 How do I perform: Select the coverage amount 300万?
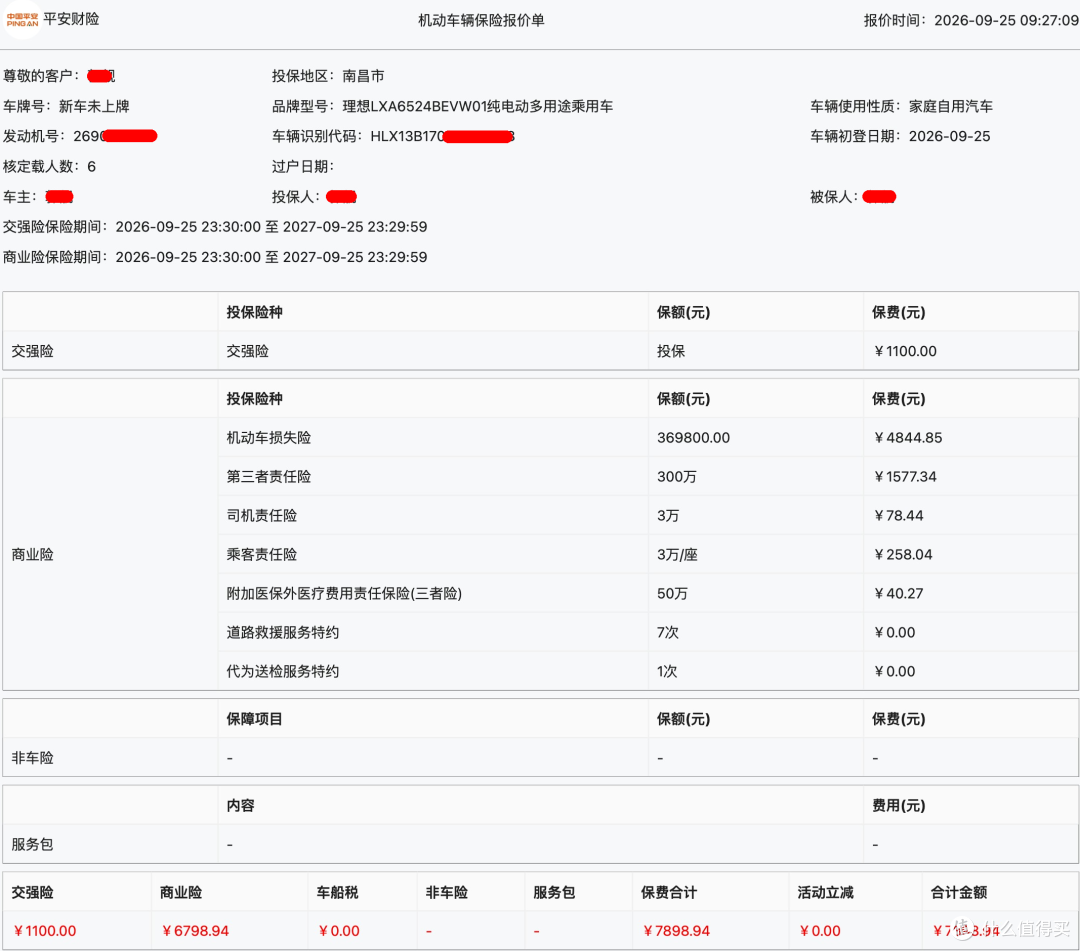click(x=676, y=477)
